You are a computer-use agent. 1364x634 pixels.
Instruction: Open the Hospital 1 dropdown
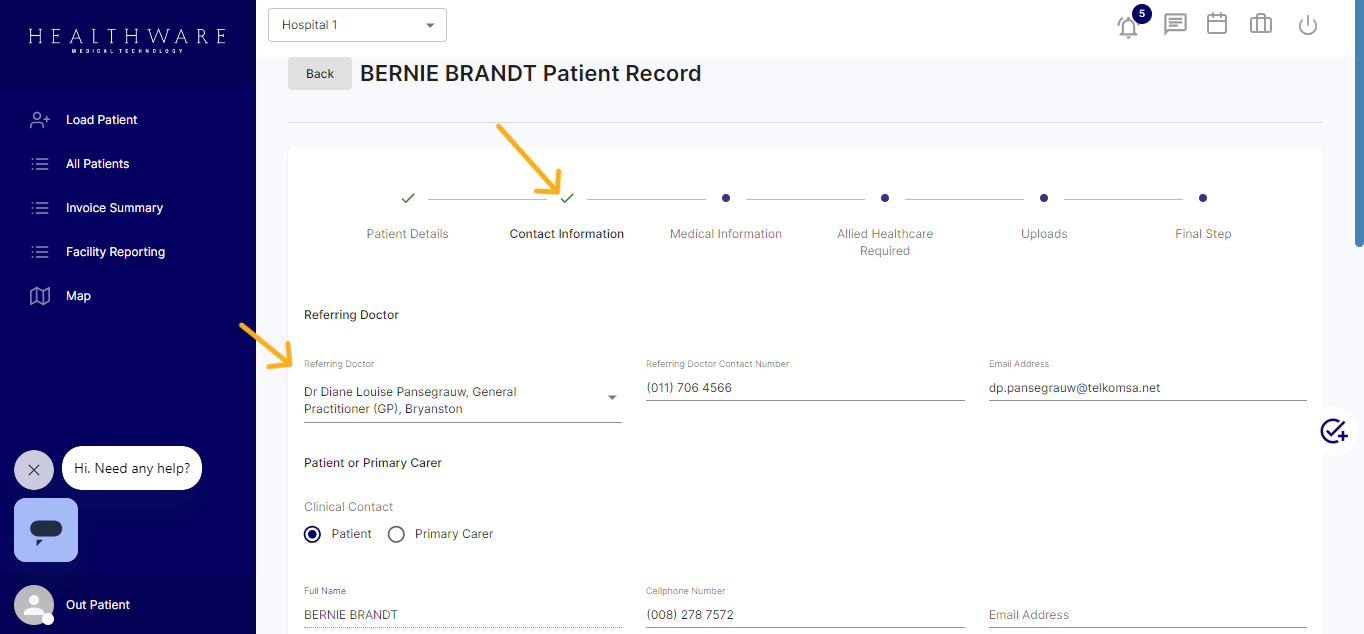point(357,25)
